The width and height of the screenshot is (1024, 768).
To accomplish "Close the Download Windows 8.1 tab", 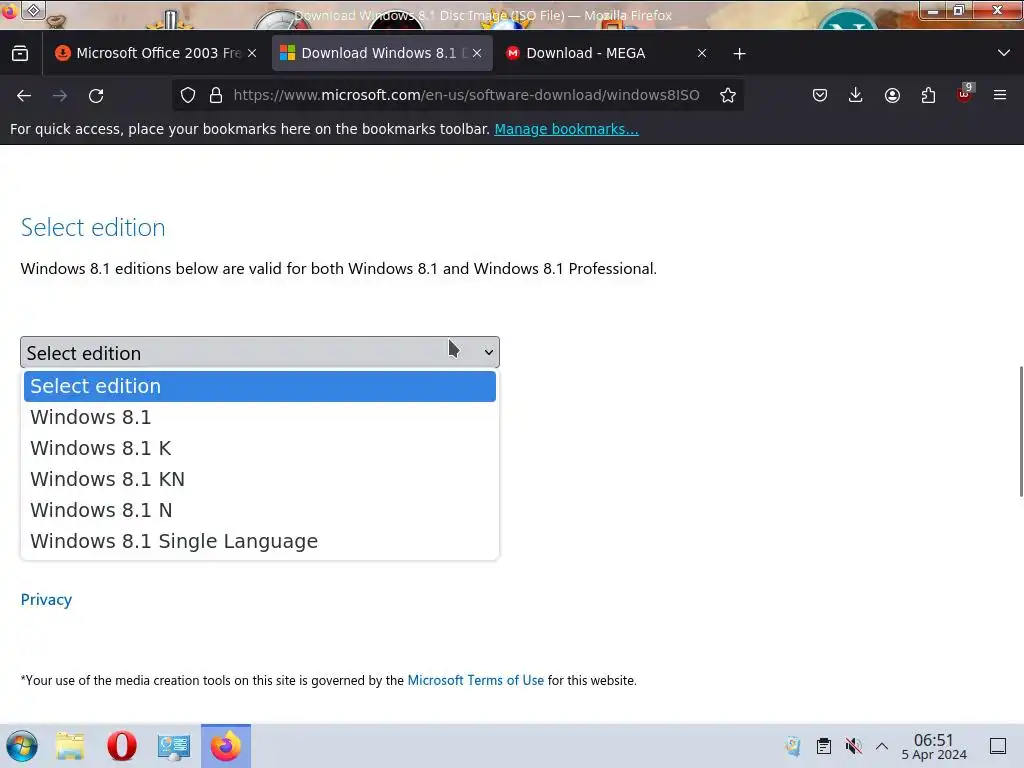I will click(x=477, y=54).
